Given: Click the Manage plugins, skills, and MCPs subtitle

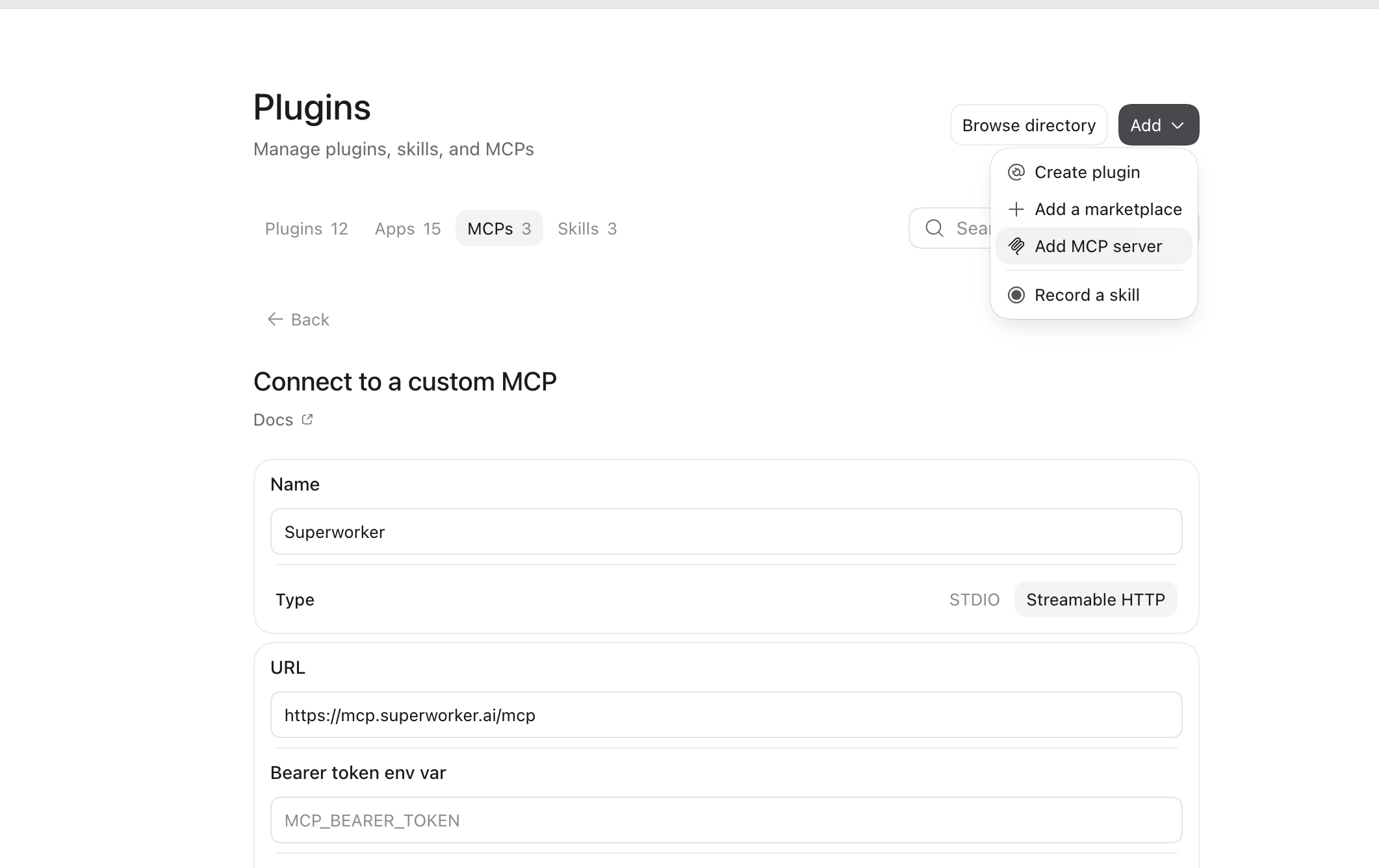Looking at the screenshot, I should coord(393,149).
